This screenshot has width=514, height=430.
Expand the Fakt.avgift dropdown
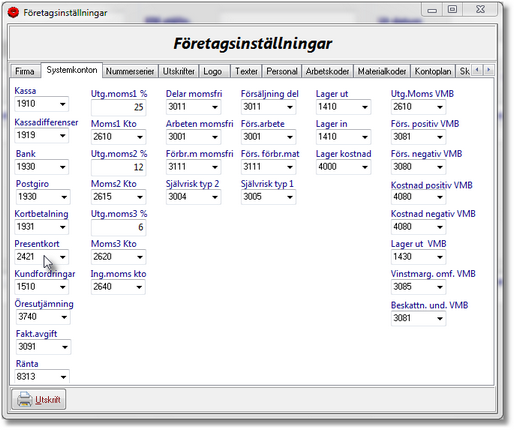[65, 347]
